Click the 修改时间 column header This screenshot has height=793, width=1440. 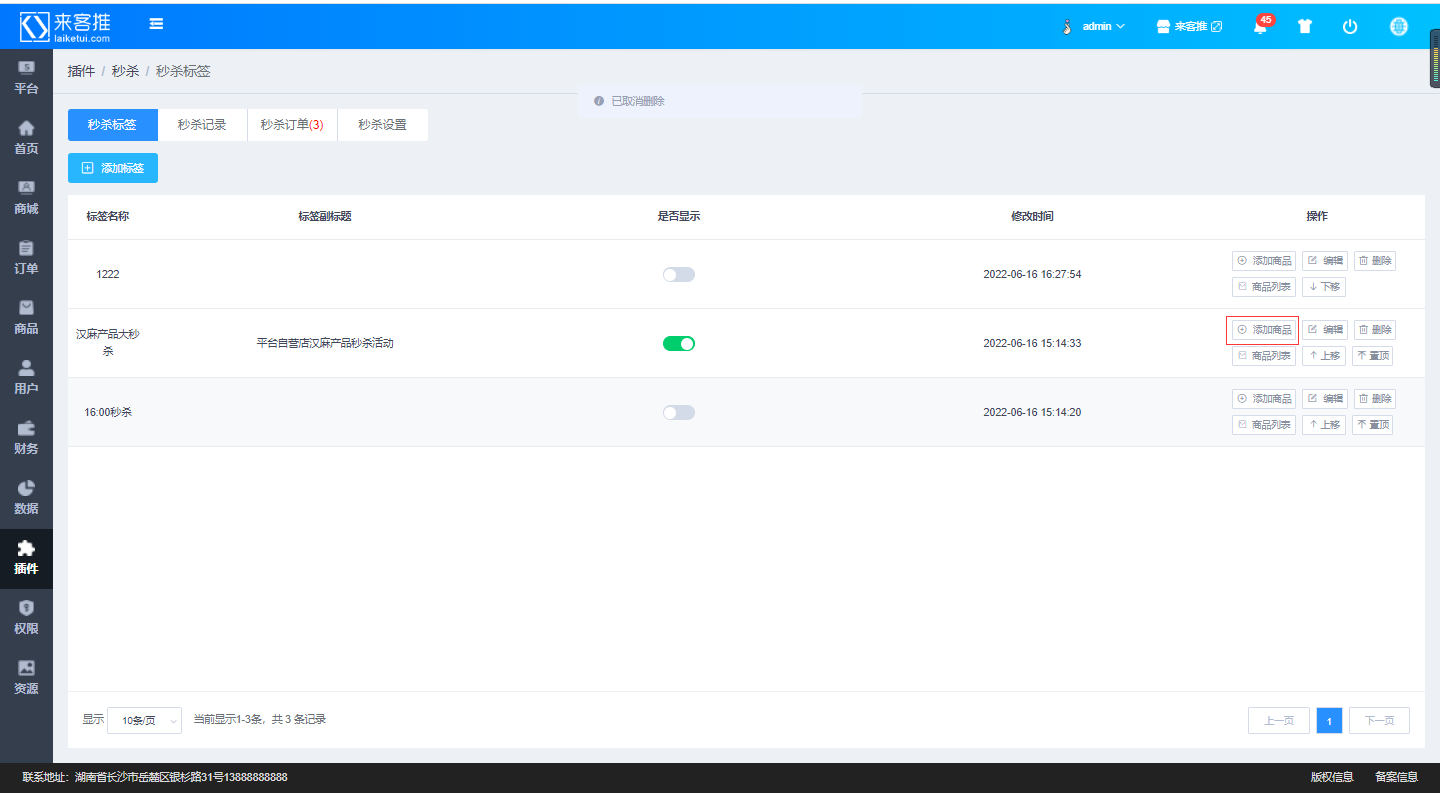point(1032,216)
